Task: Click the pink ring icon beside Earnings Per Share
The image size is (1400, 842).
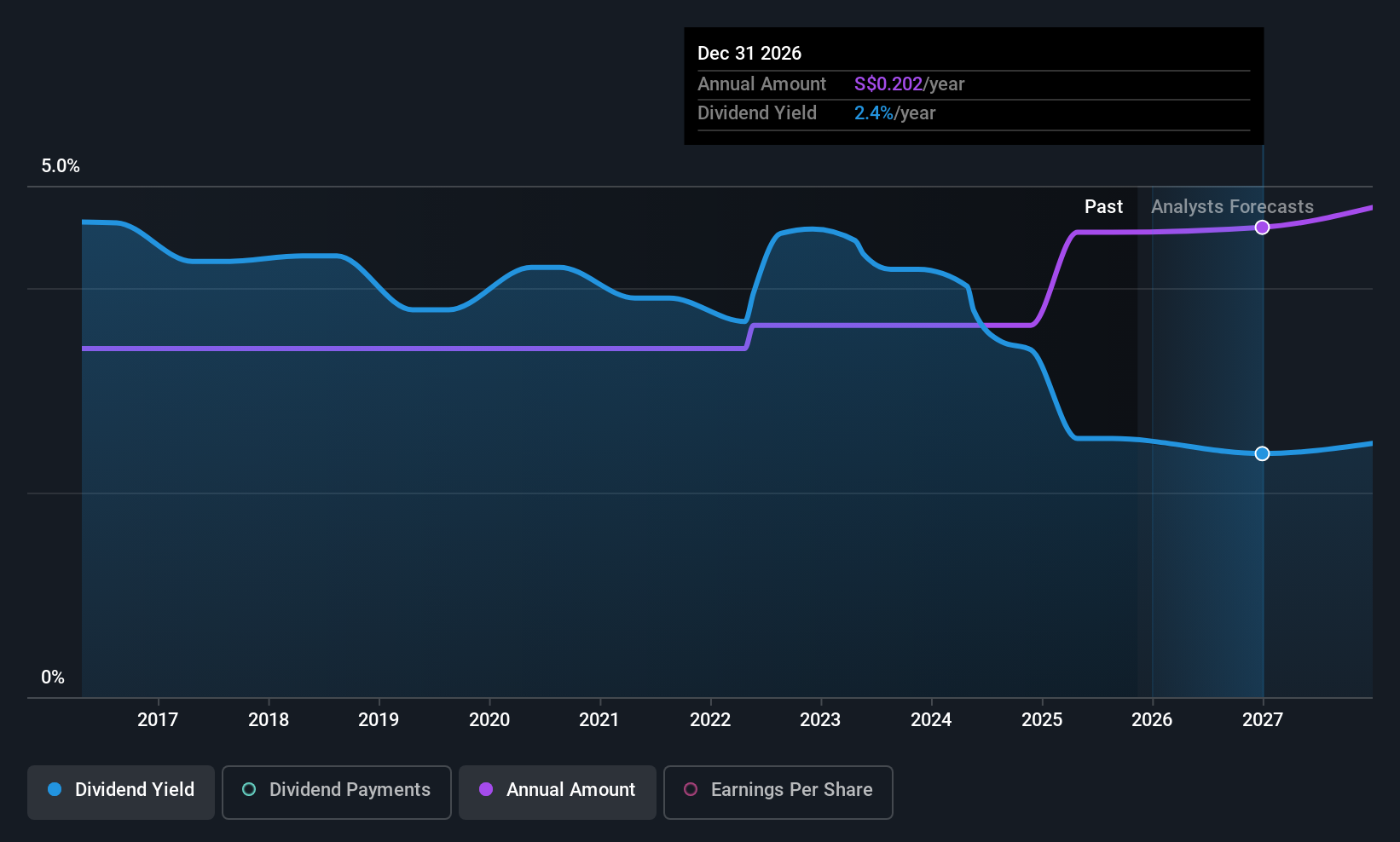Action: click(x=691, y=790)
